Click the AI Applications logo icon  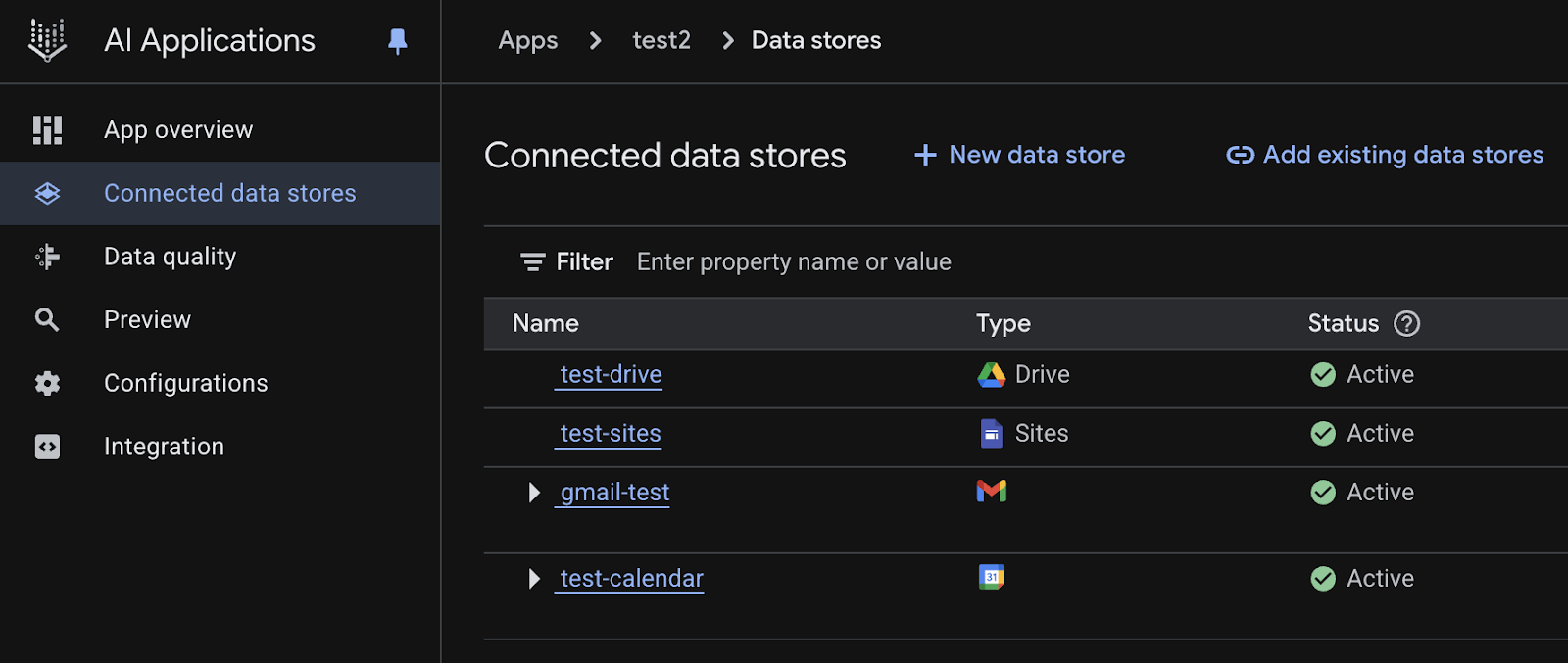click(47, 40)
